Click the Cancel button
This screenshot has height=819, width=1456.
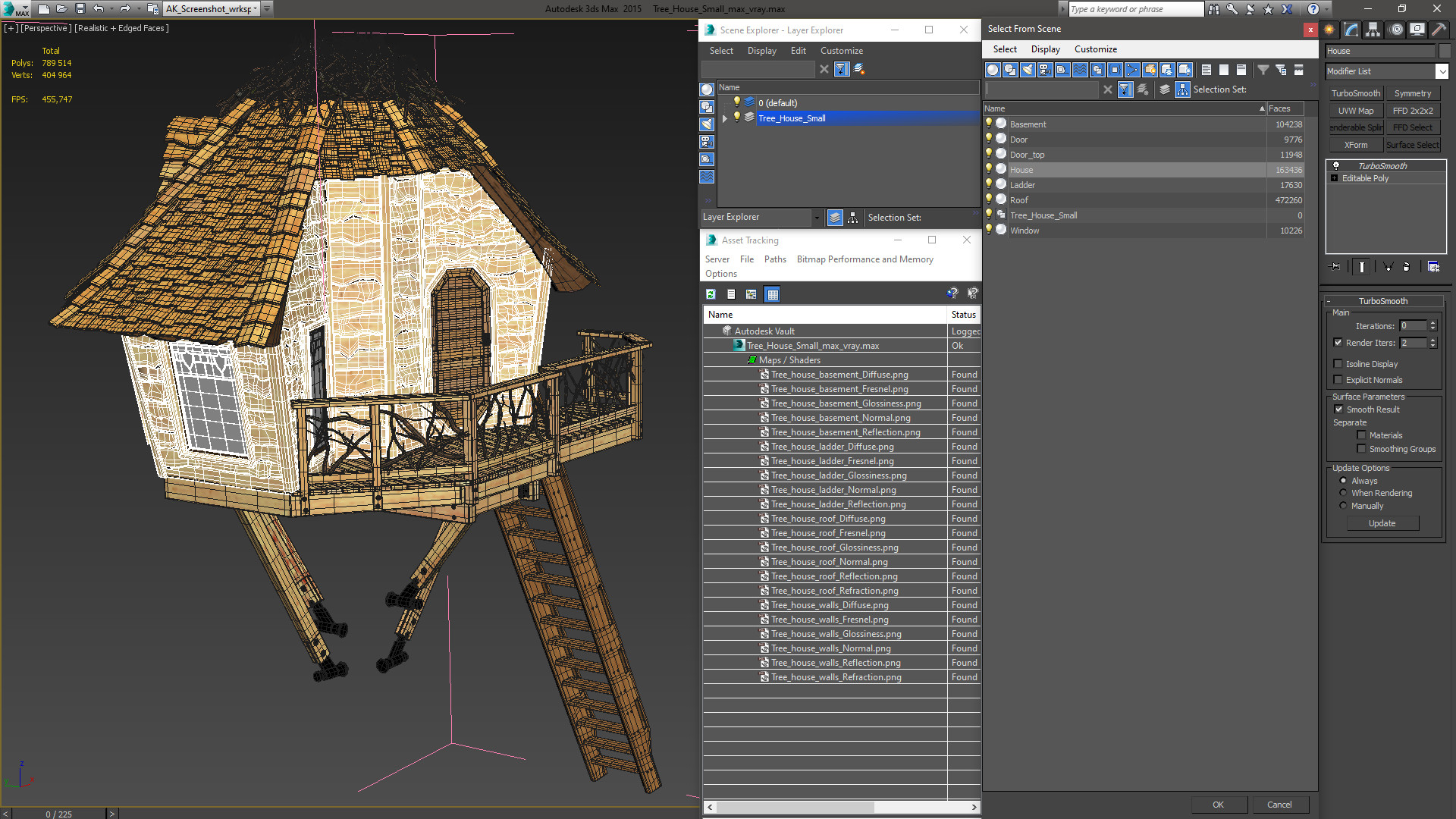[x=1279, y=805]
